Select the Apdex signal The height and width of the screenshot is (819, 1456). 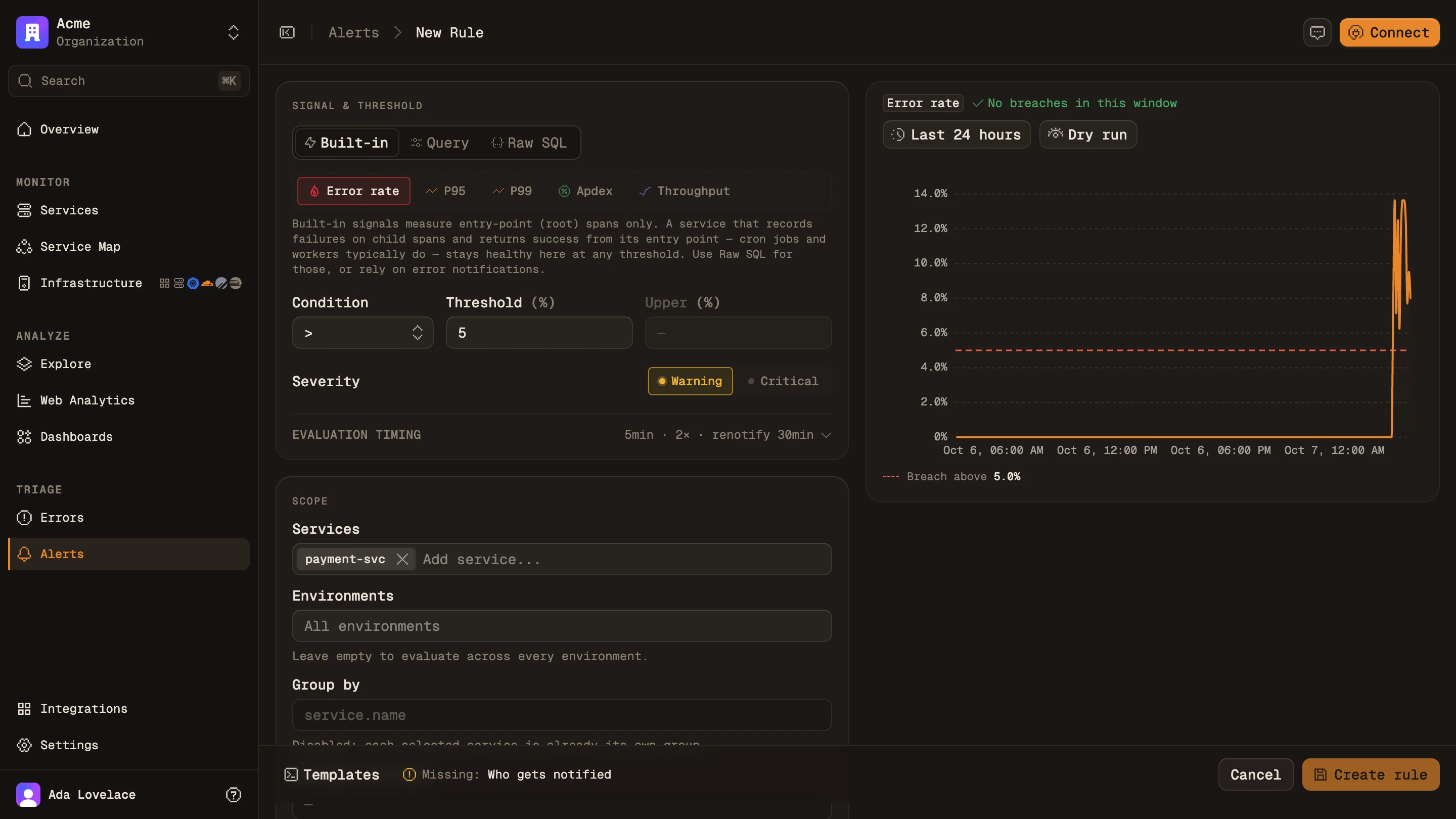[585, 191]
